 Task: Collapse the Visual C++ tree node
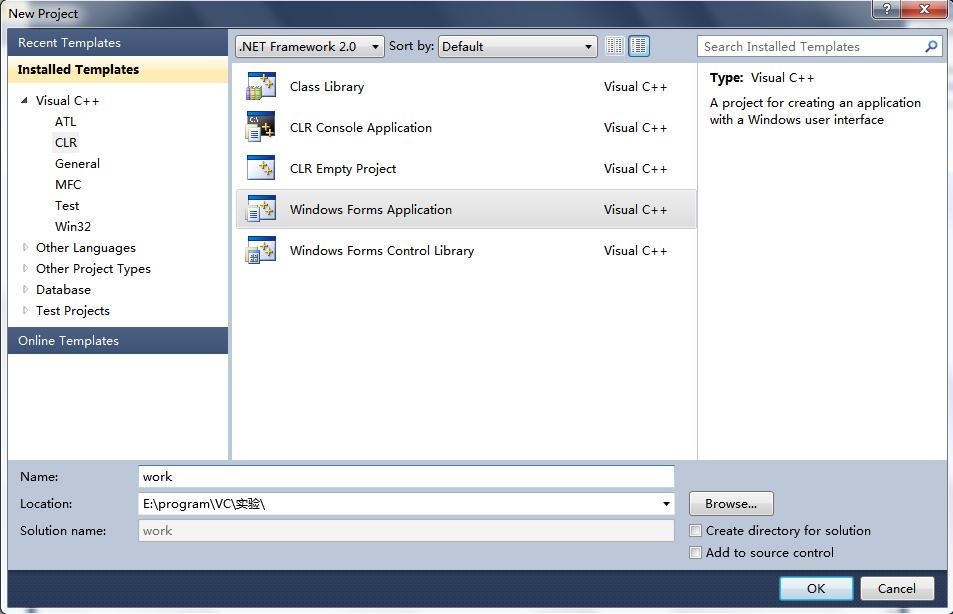pos(24,100)
